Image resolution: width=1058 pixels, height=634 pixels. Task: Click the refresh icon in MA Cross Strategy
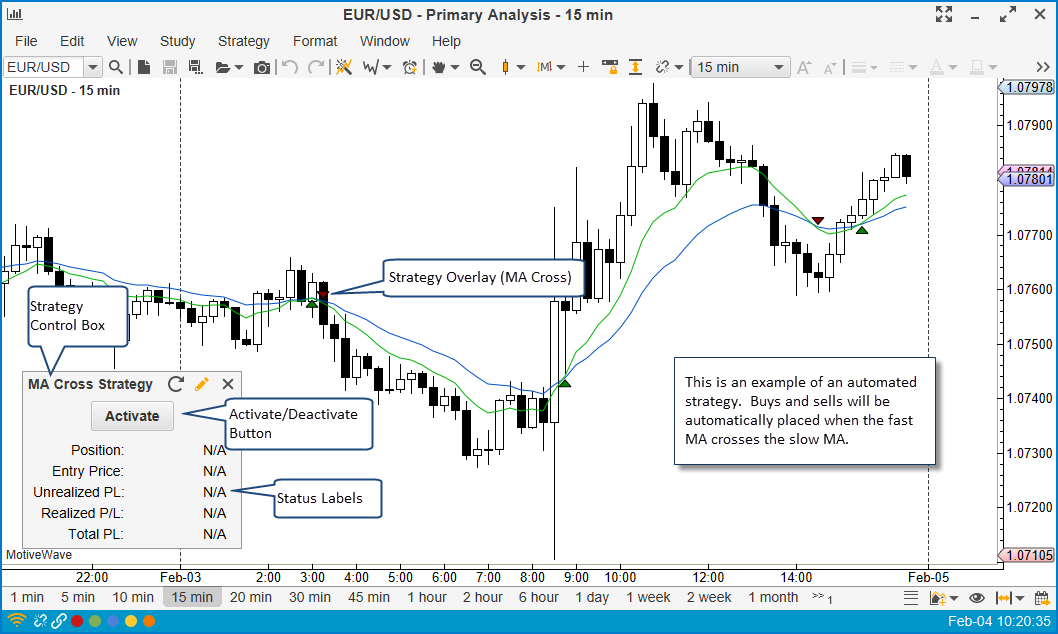pyautogui.click(x=176, y=384)
